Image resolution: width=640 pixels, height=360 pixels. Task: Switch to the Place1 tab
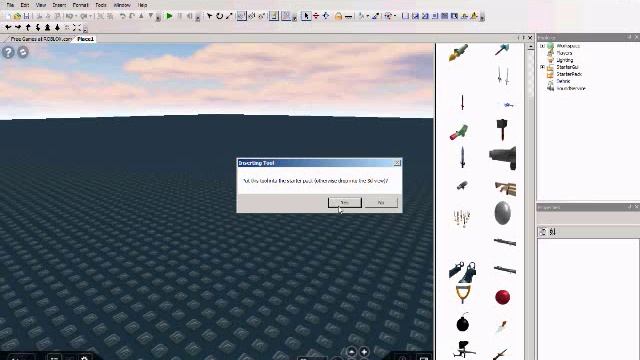coord(86,39)
